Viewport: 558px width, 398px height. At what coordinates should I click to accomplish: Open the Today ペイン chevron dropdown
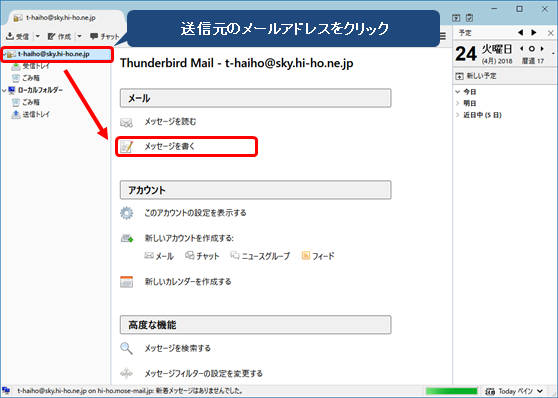click(x=540, y=391)
